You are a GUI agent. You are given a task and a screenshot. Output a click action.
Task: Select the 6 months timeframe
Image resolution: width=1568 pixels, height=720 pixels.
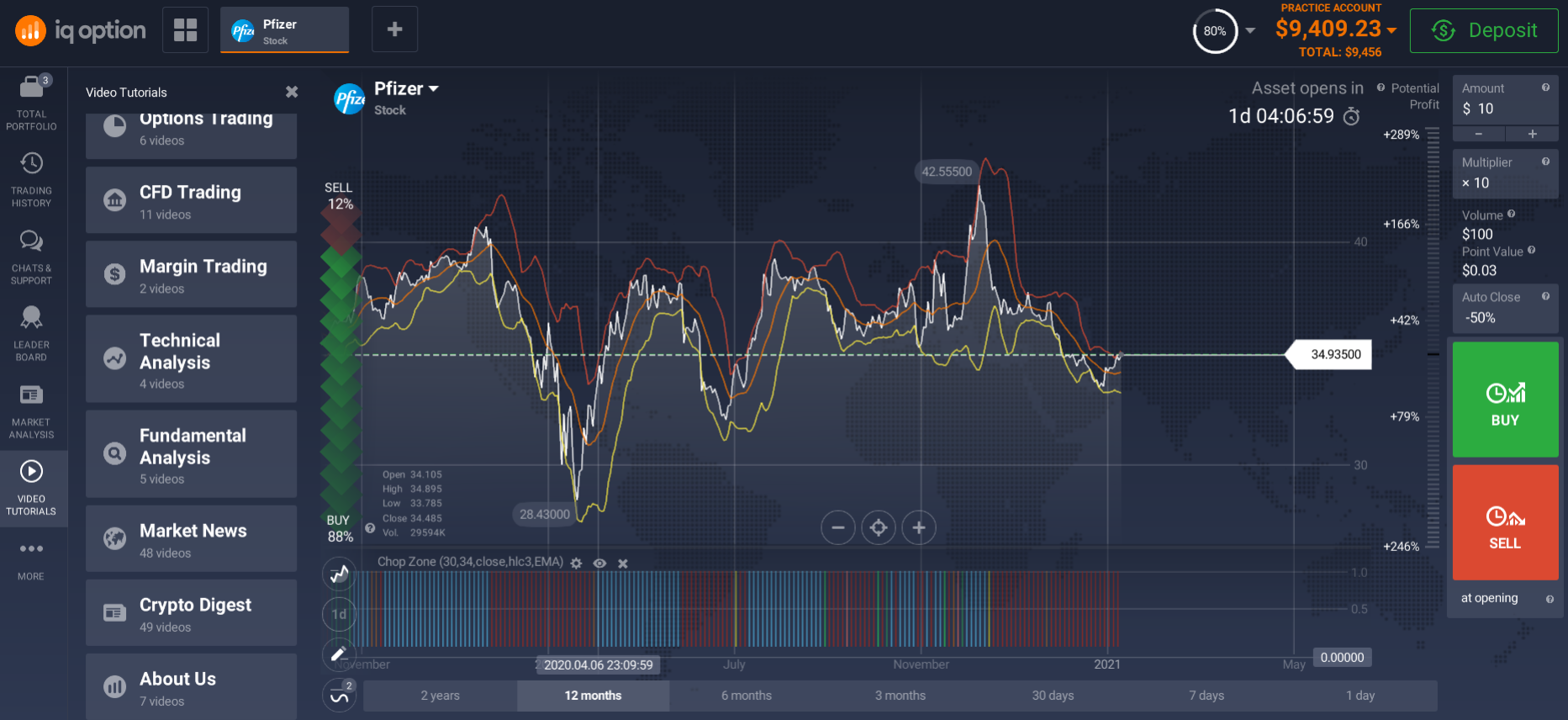746,696
